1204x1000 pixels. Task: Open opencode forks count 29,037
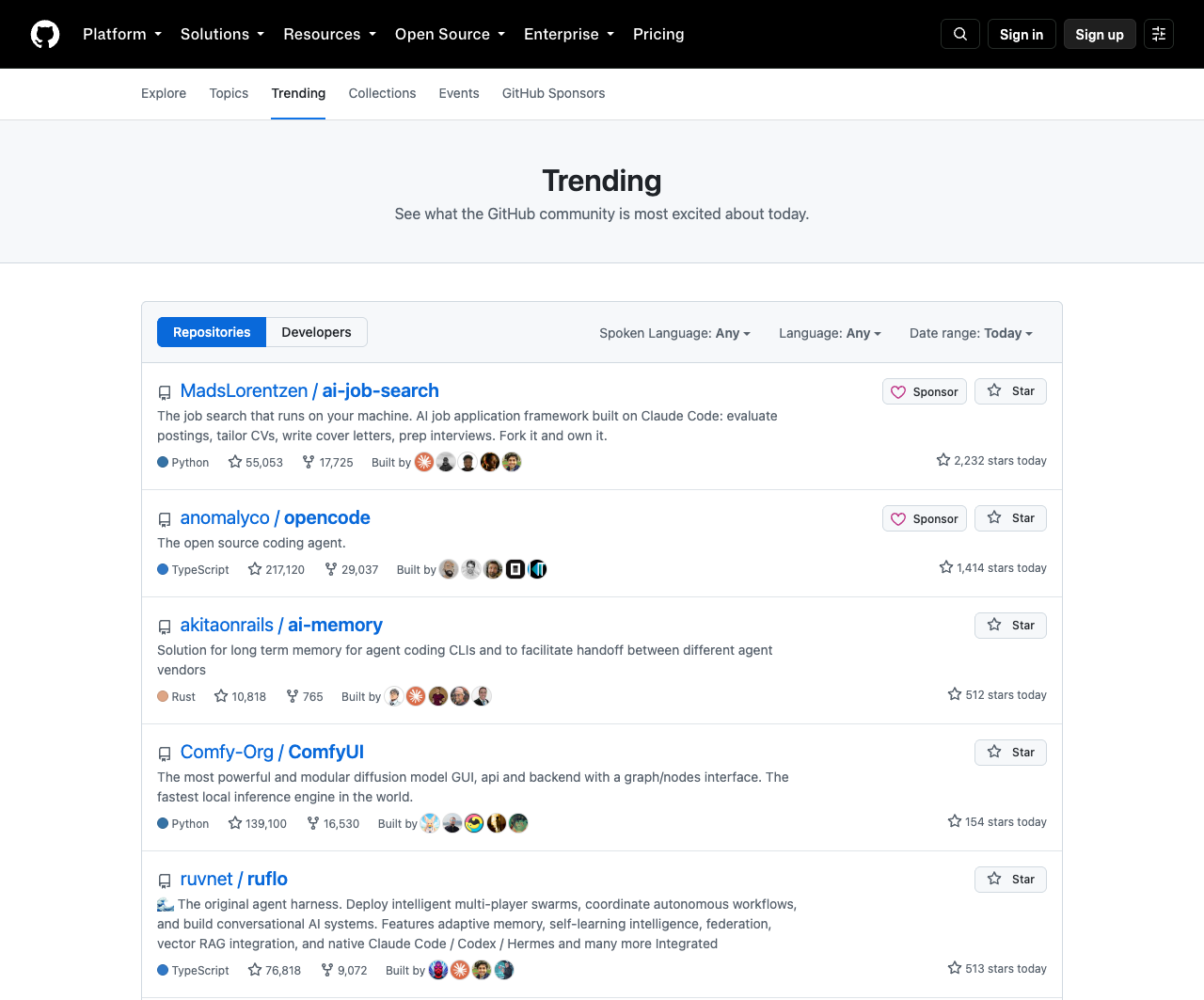click(x=351, y=569)
